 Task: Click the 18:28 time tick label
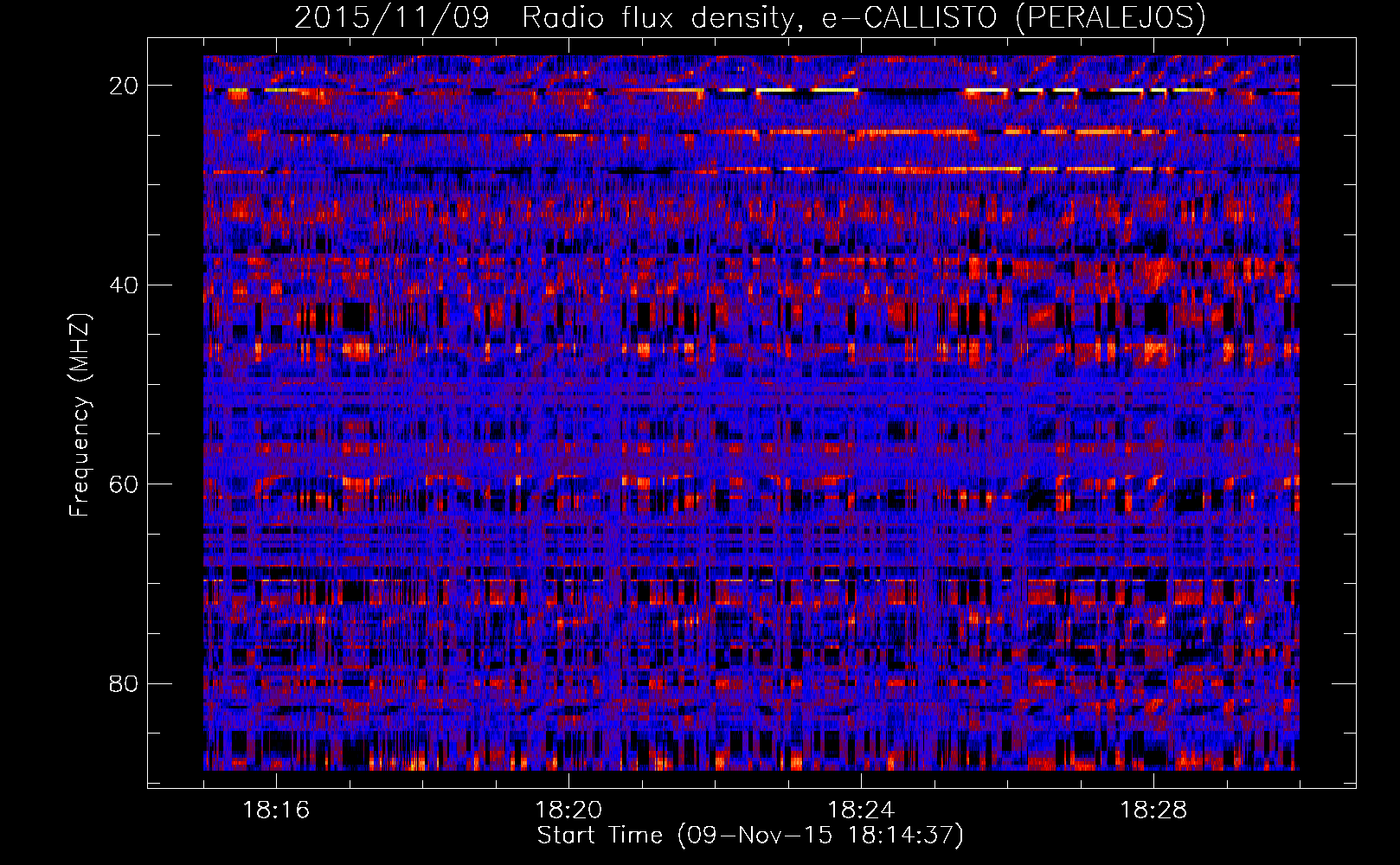(x=1153, y=811)
